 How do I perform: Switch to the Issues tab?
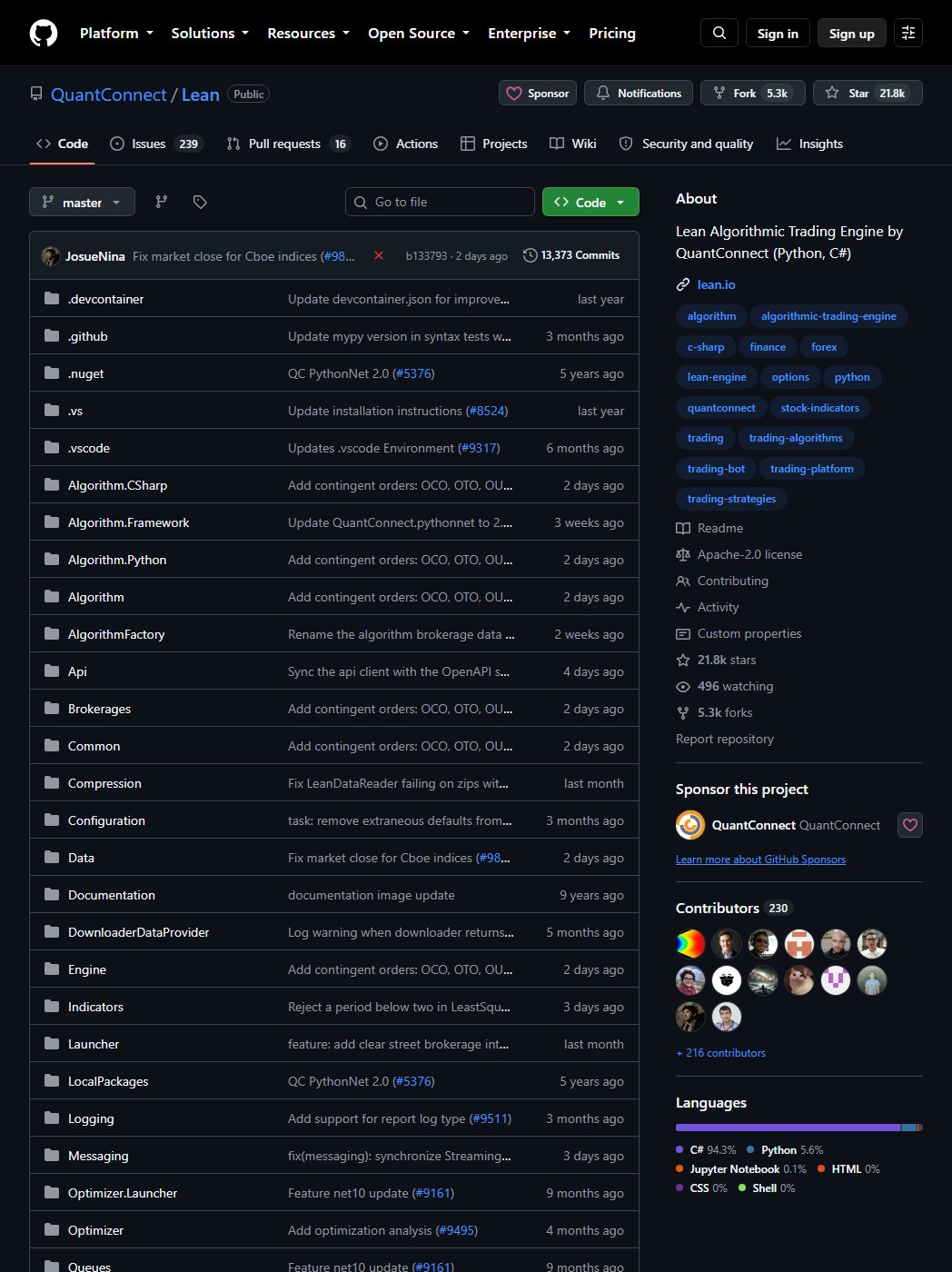tap(156, 144)
